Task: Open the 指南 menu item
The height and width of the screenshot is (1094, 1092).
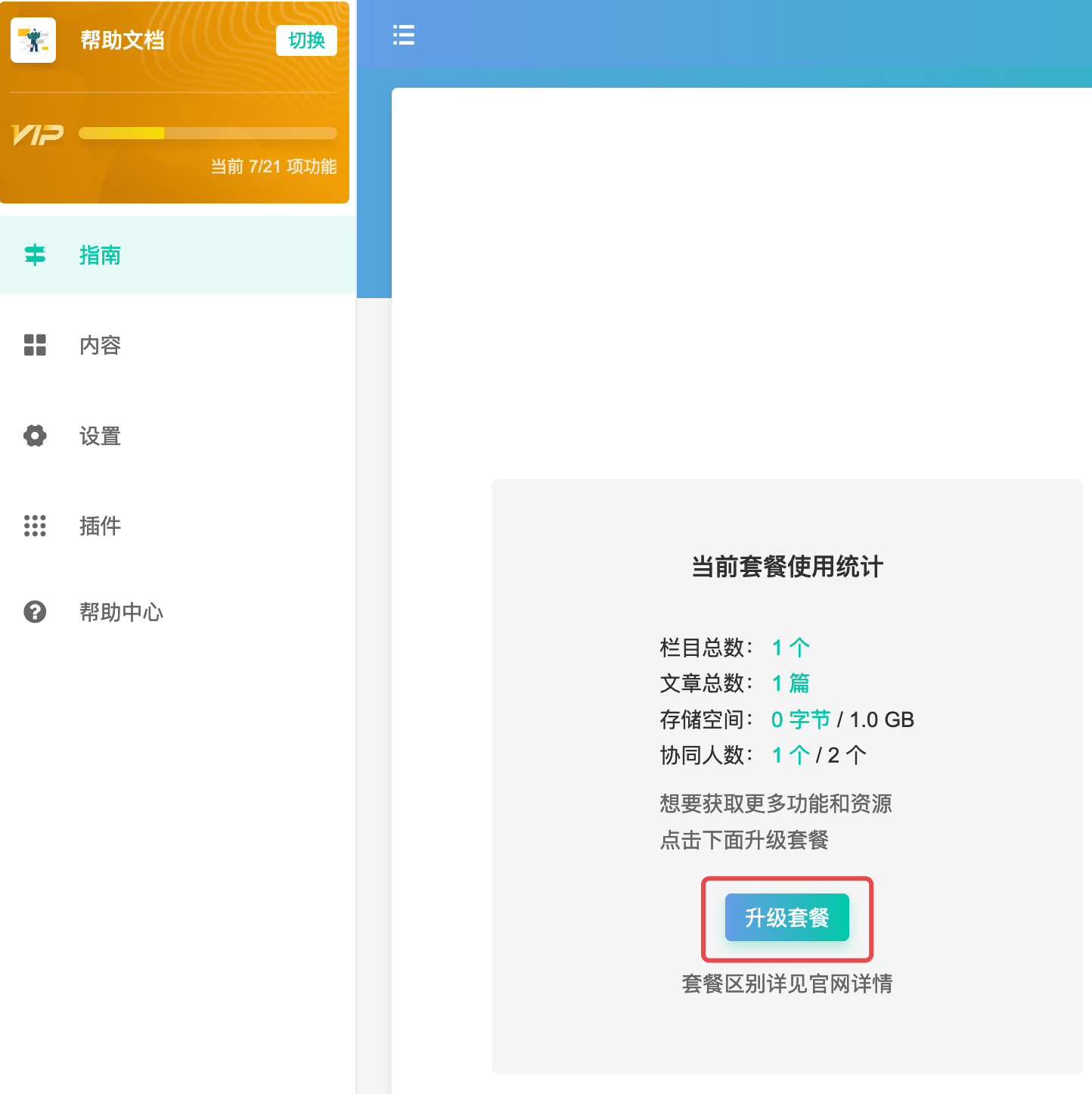Action: (178, 255)
